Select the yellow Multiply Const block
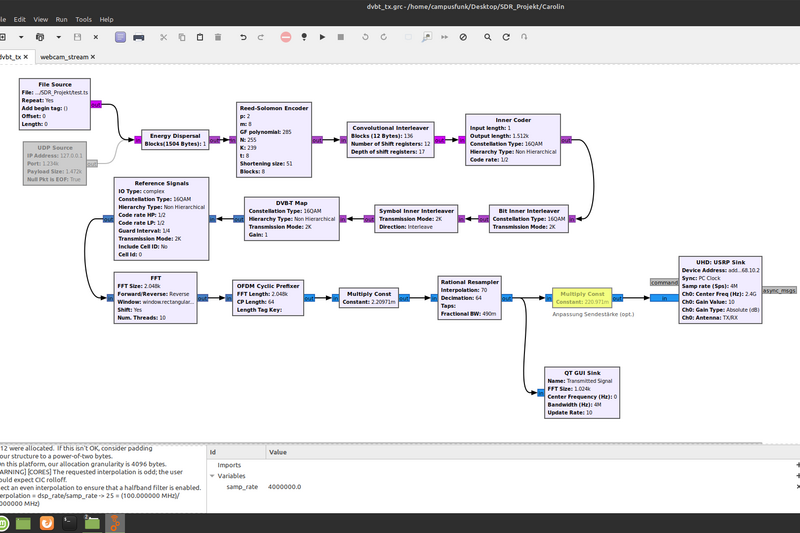Screen dimensions: 800x533 (582, 298)
